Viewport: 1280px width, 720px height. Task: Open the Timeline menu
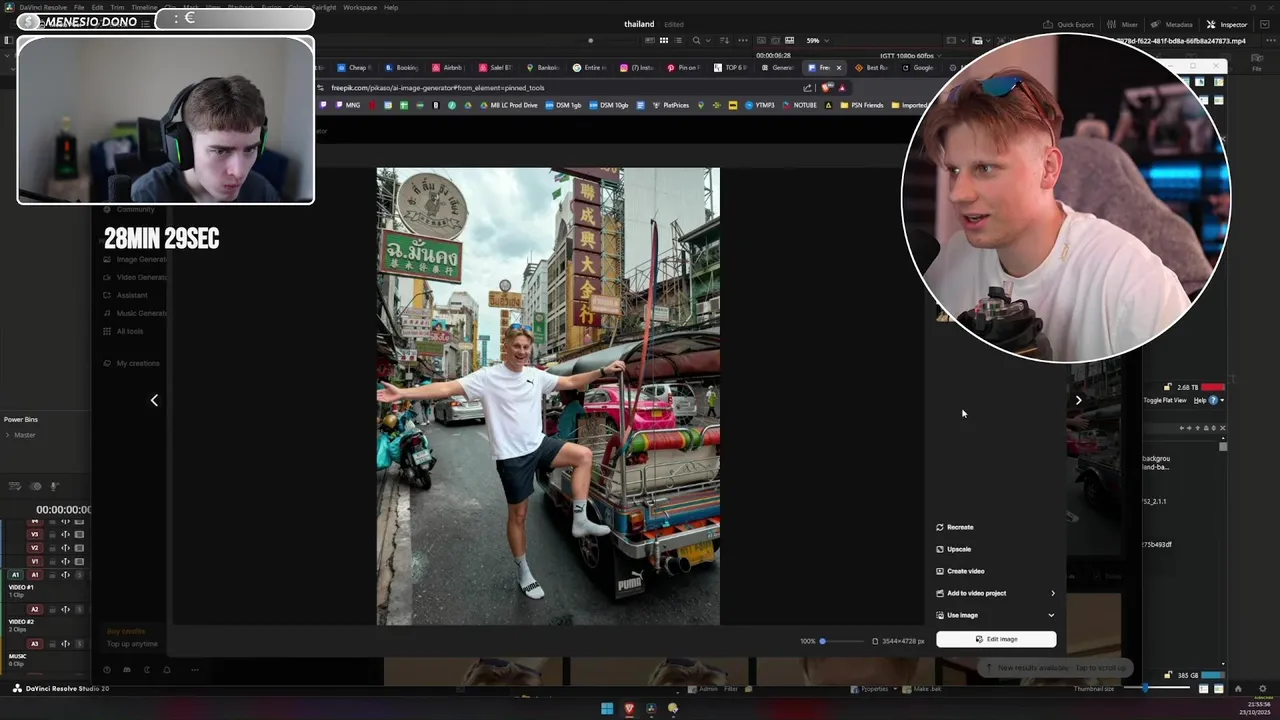coord(144,7)
